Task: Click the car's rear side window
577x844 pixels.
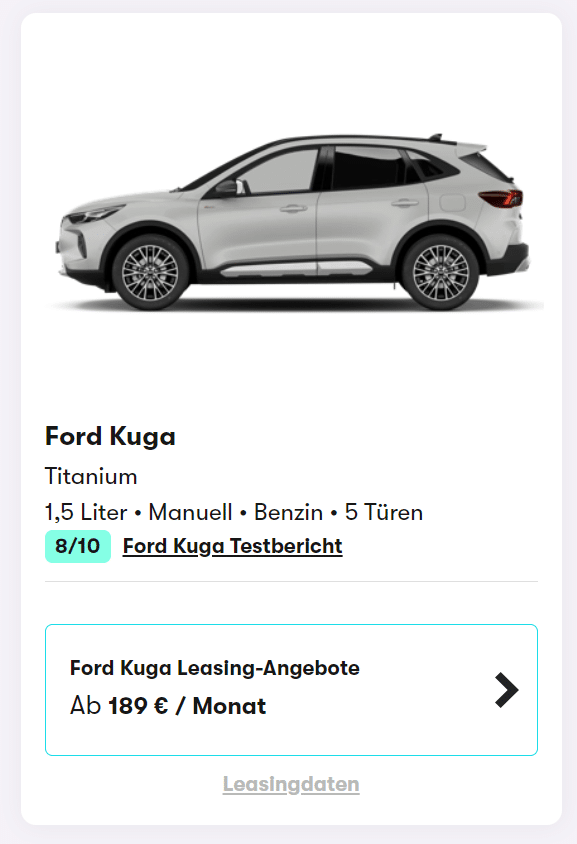Action: pyautogui.click(x=369, y=168)
